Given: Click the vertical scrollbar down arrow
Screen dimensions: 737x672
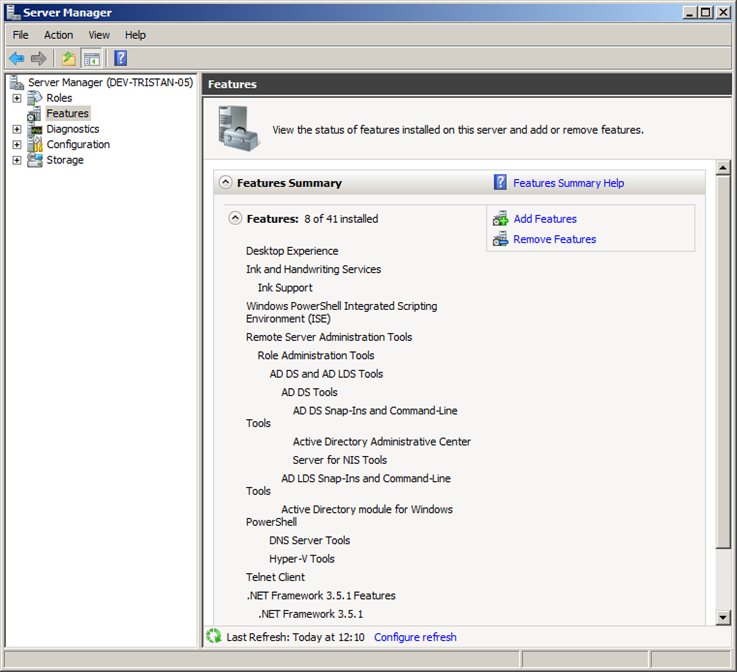Looking at the screenshot, I should [724, 618].
